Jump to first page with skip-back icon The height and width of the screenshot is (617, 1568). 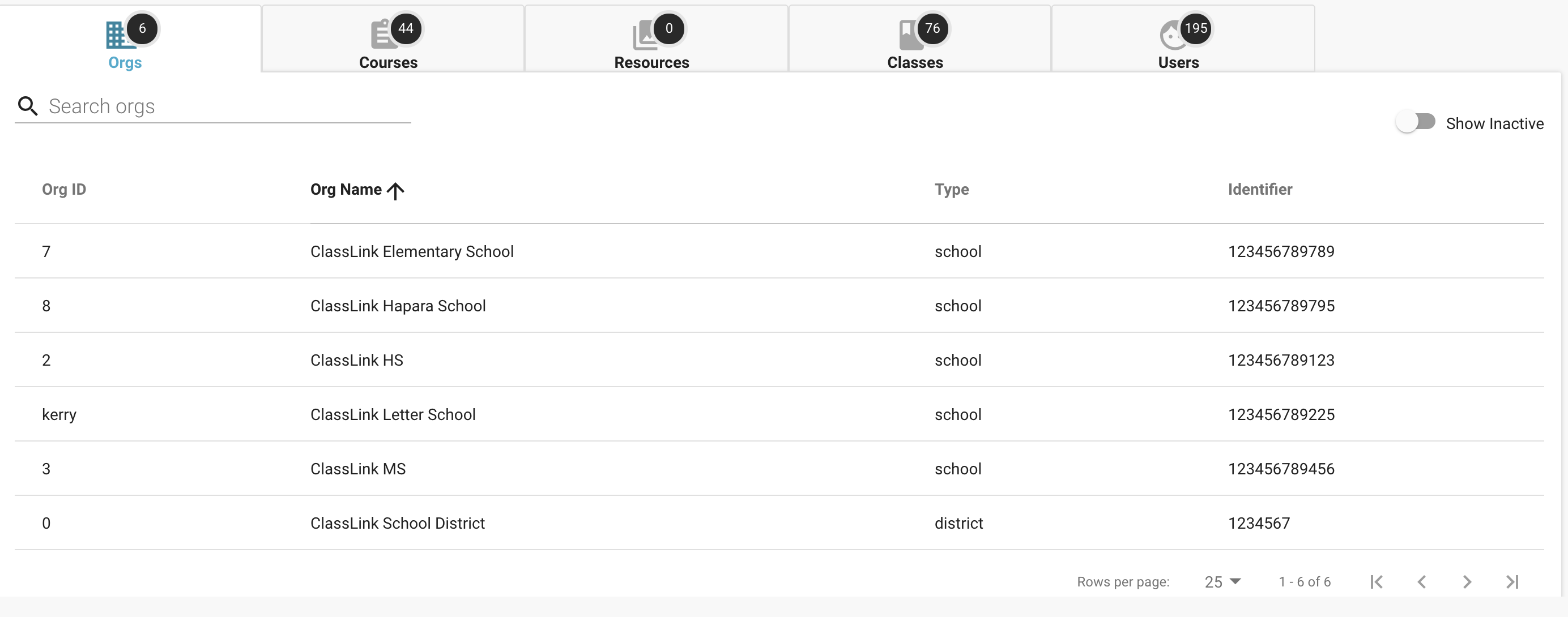tap(1377, 582)
